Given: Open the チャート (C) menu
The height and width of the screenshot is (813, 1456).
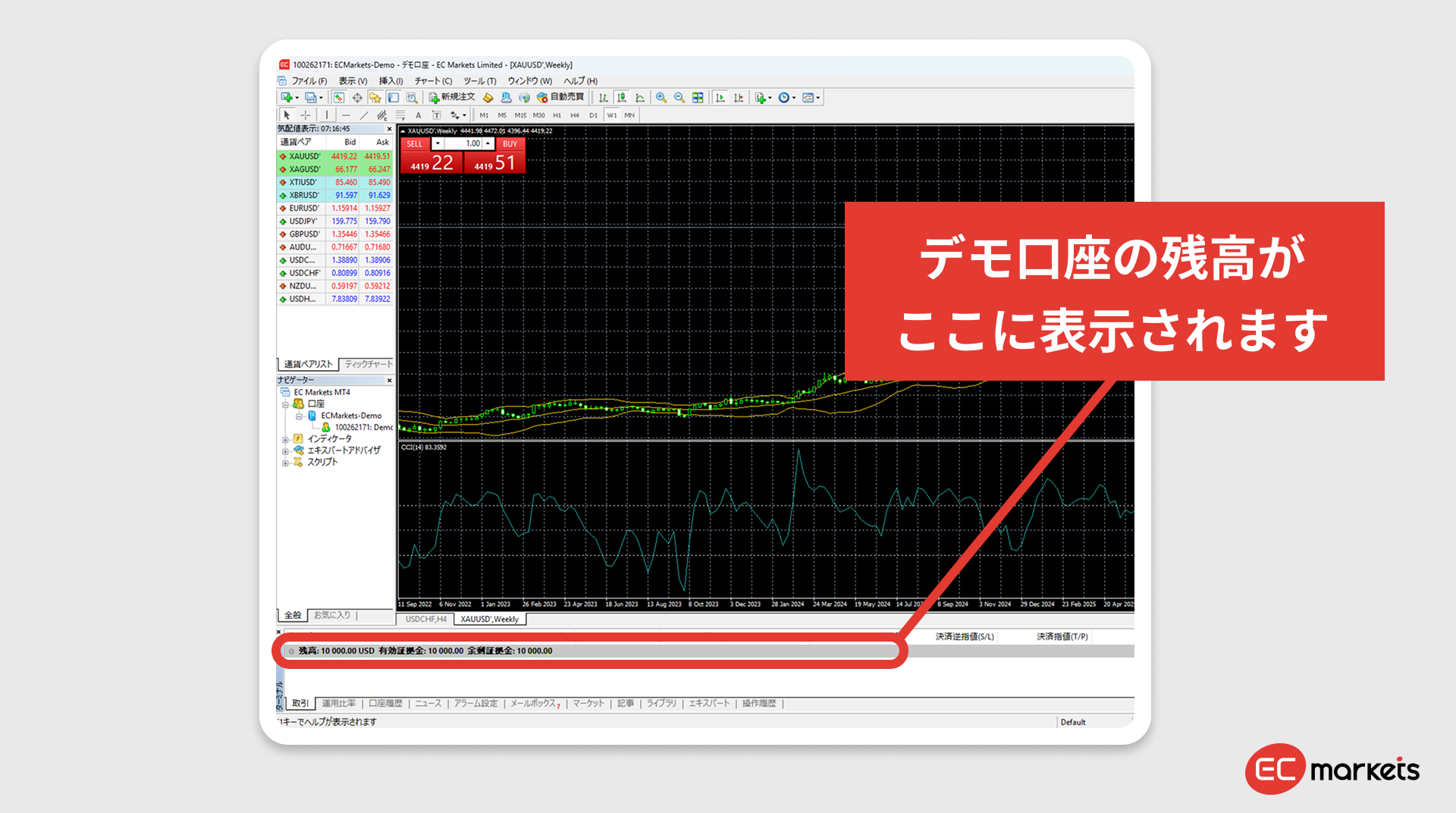Looking at the screenshot, I should (433, 81).
